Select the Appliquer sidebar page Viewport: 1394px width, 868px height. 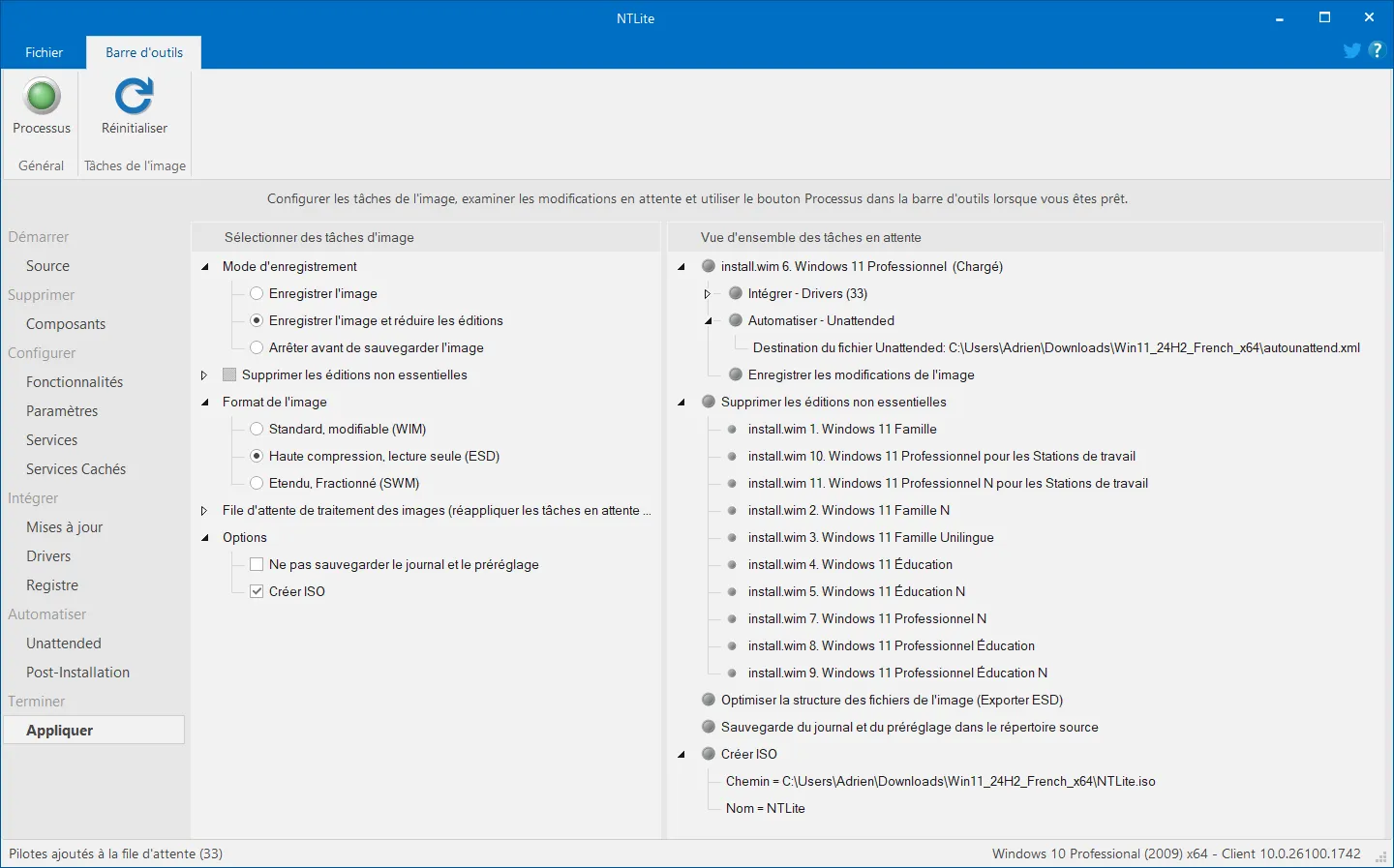[94, 731]
